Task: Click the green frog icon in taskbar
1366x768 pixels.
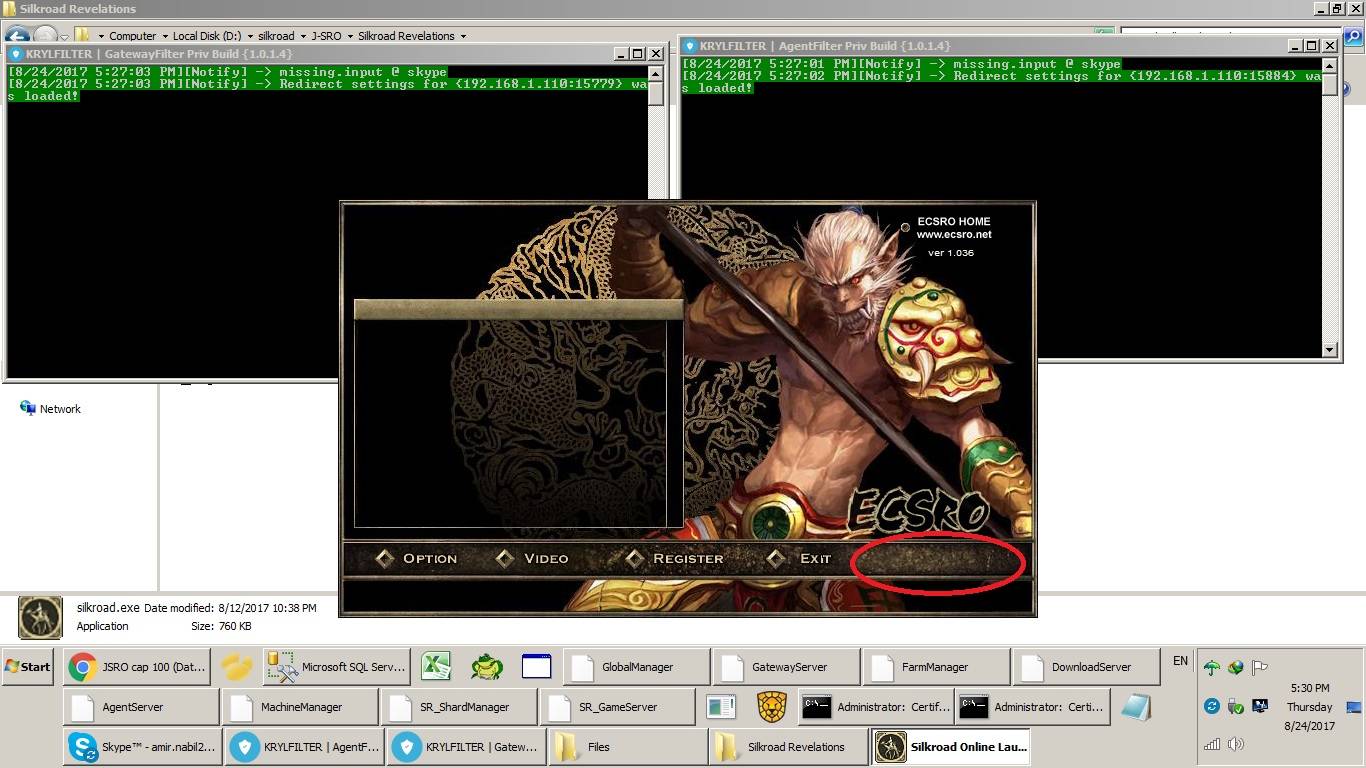Action: (x=486, y=666)
